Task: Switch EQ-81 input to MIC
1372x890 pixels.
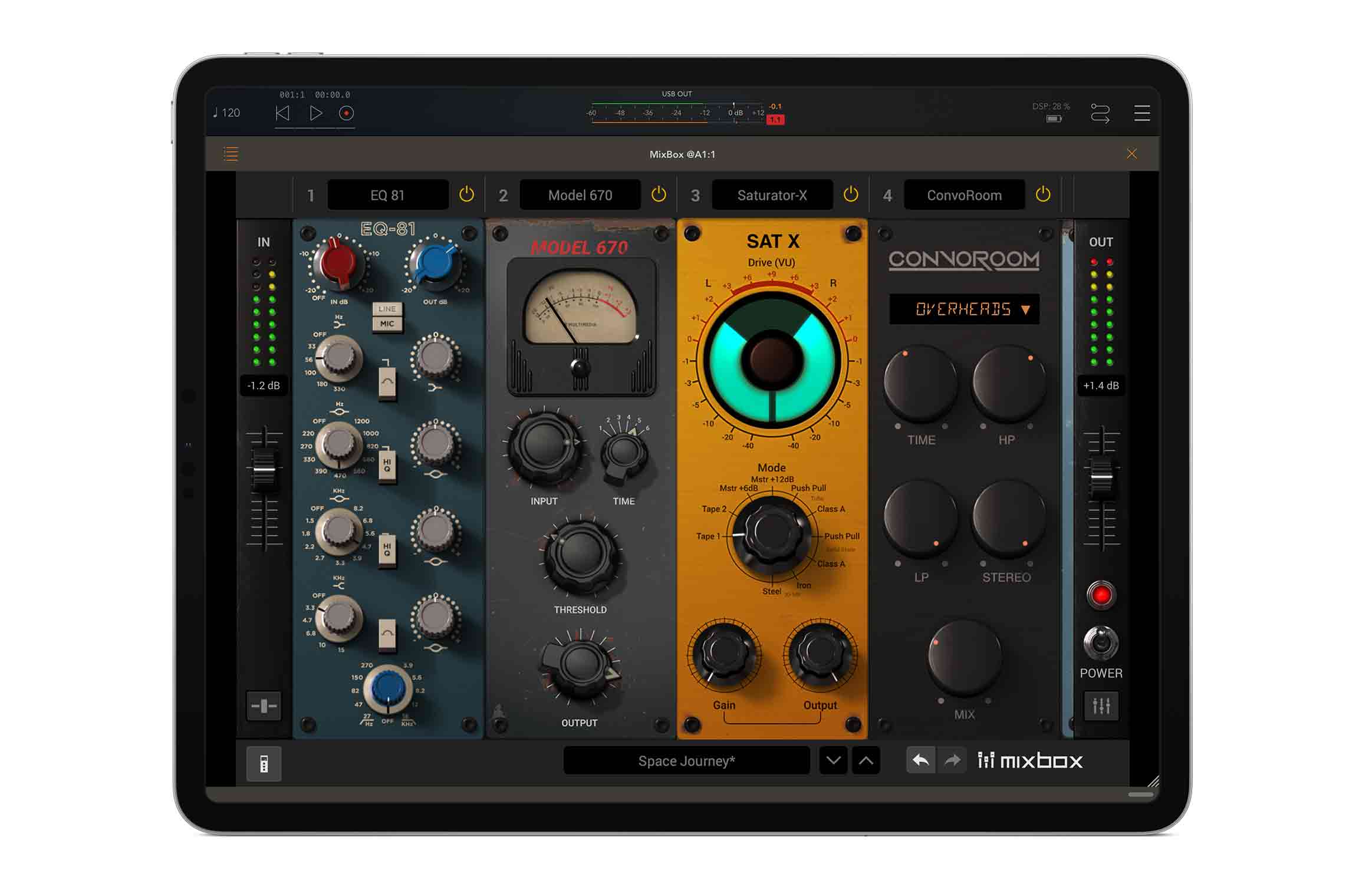Action: click(387, 324)
